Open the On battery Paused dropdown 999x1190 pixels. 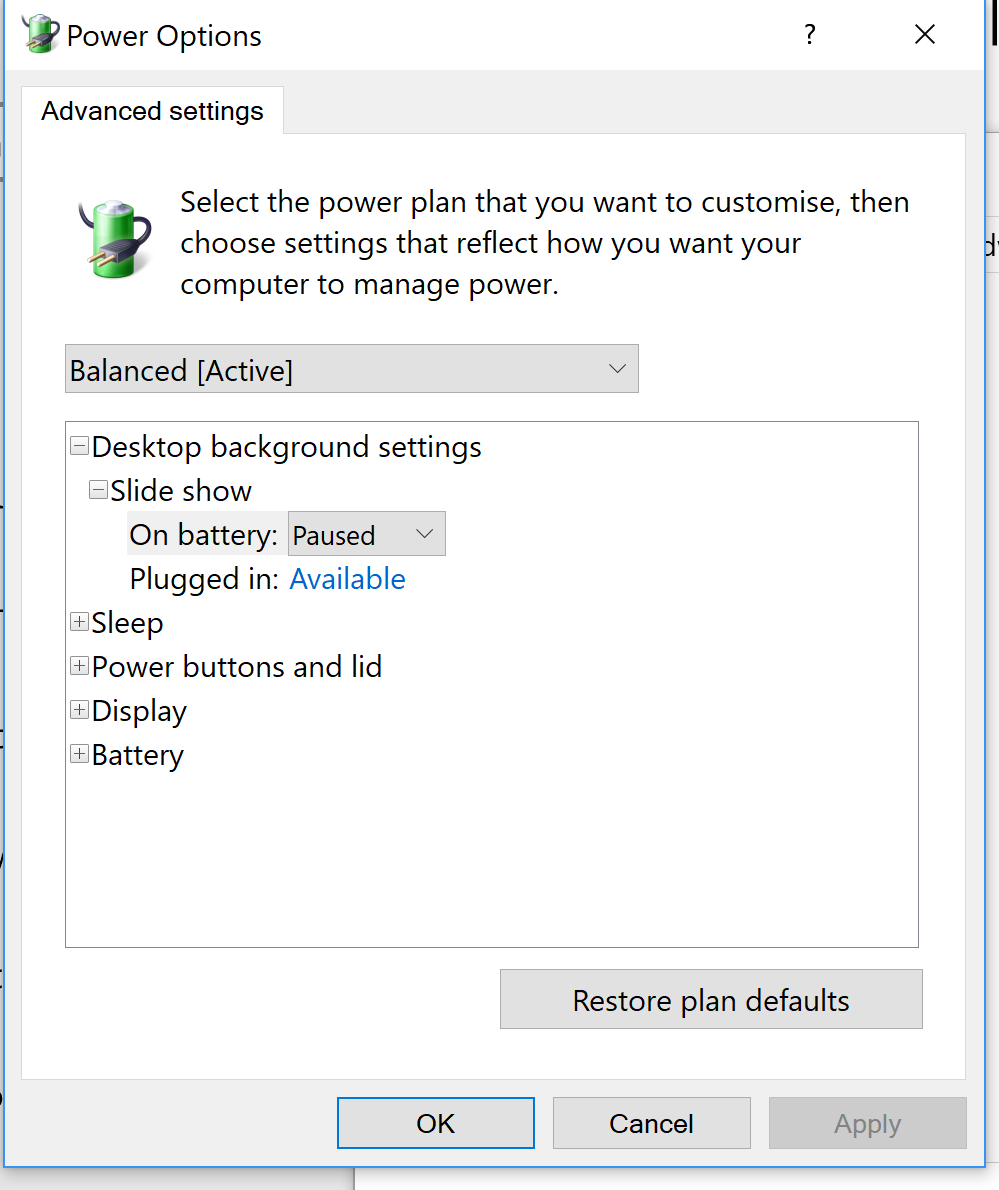[424, 533]
